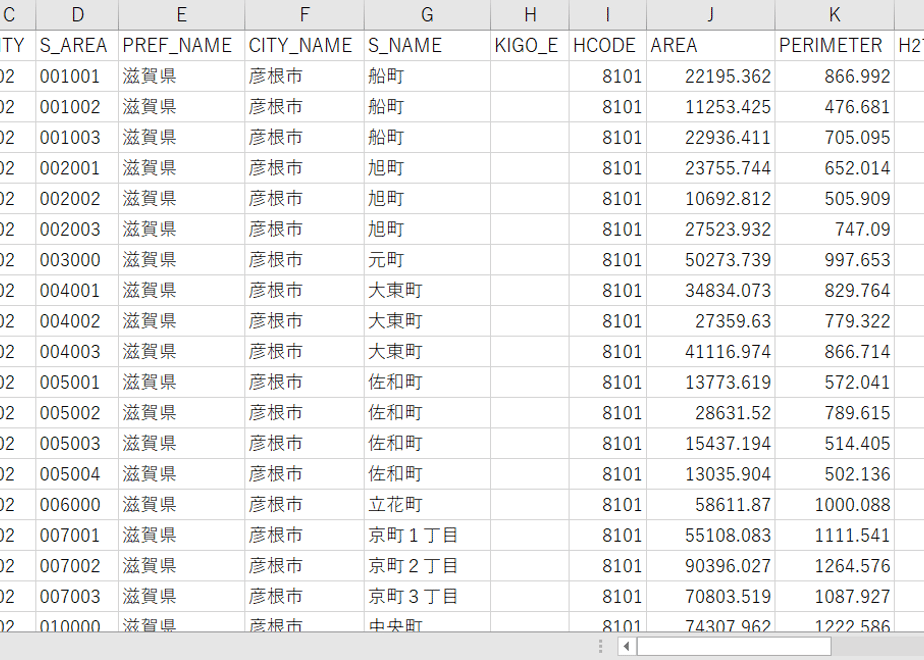Image resolution: width=924 pixels, height=660 pixels.
Task: Select cell with S_AREA 007003
Action: pos(77,597)
